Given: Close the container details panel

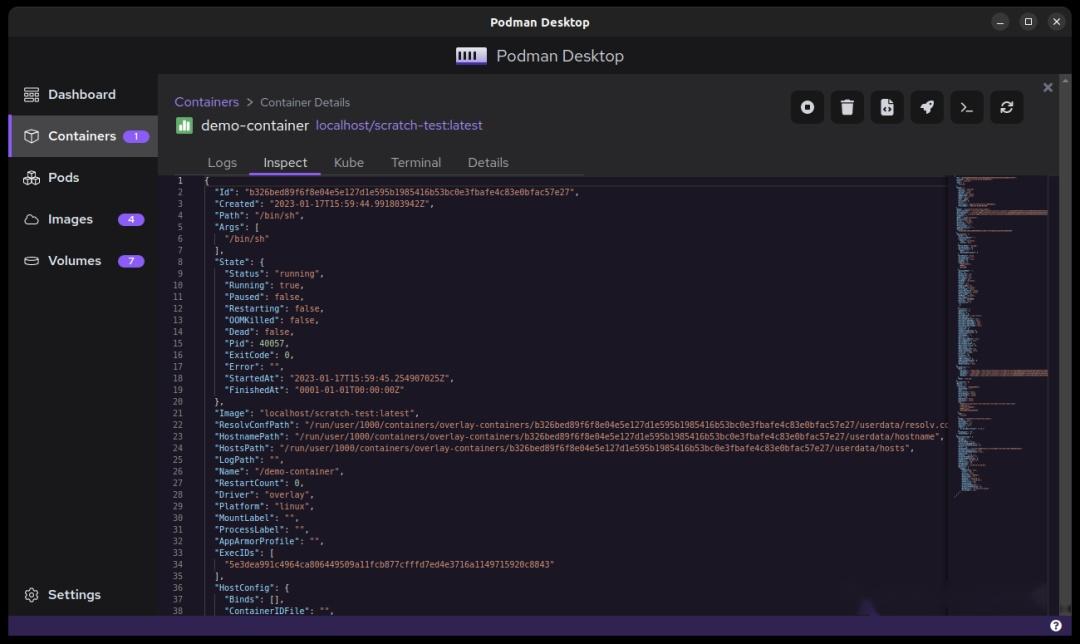Looking at the screenshot, I should point(1047,86).
